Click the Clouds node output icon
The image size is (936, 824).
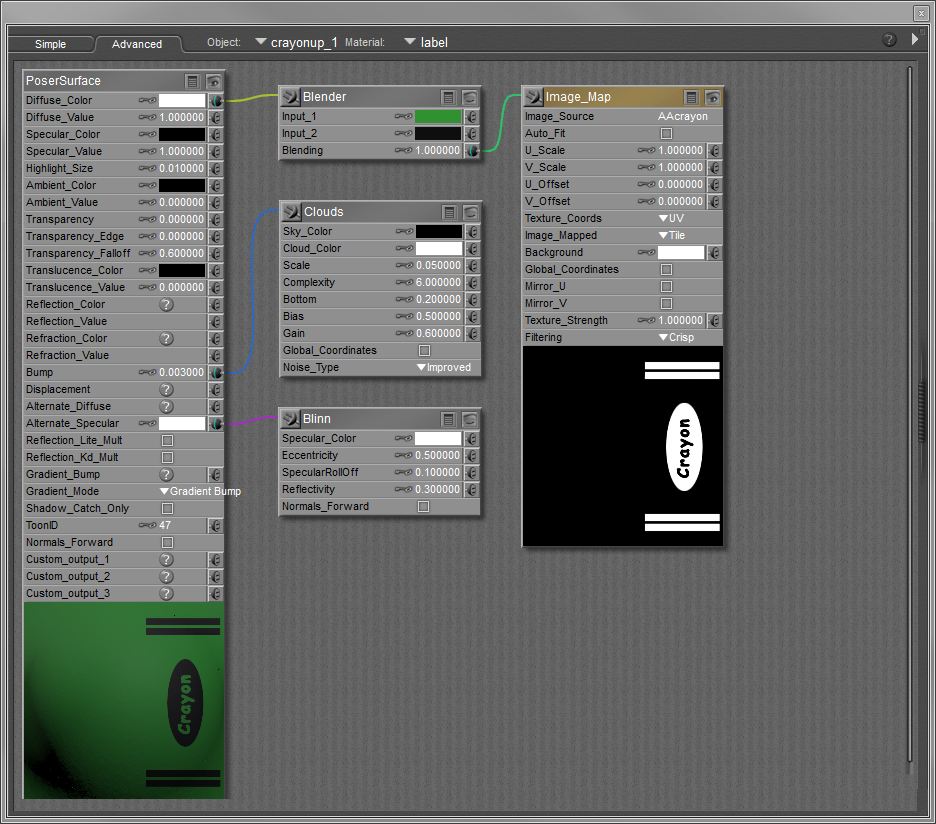coord(290,212)
